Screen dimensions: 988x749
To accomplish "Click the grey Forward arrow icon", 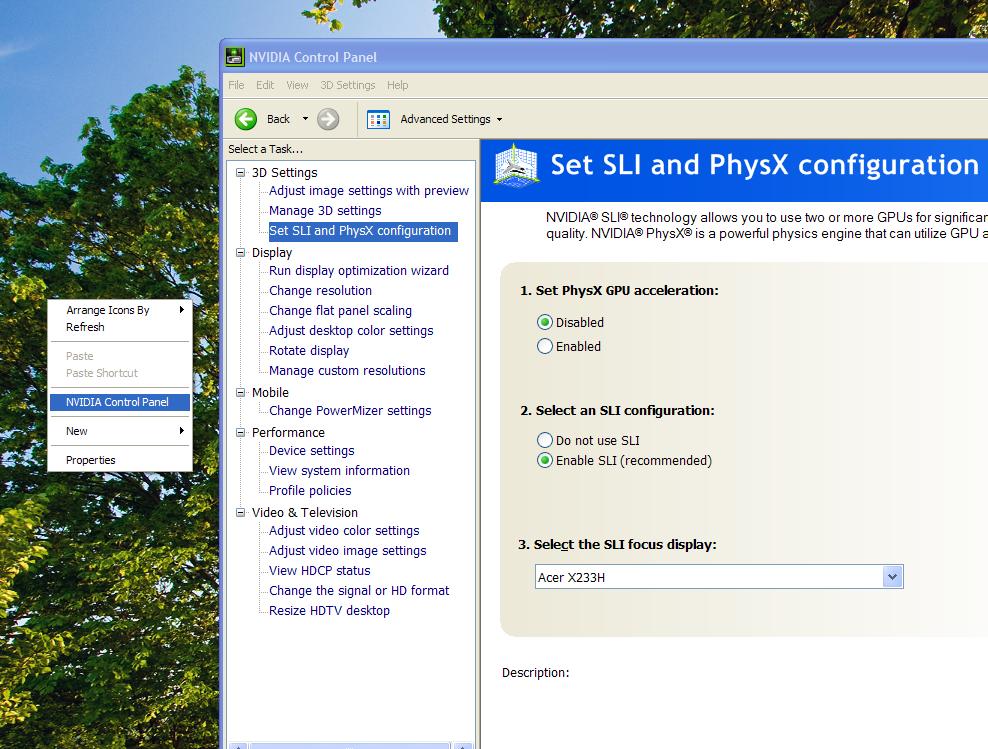I will (x=328, y=119).
